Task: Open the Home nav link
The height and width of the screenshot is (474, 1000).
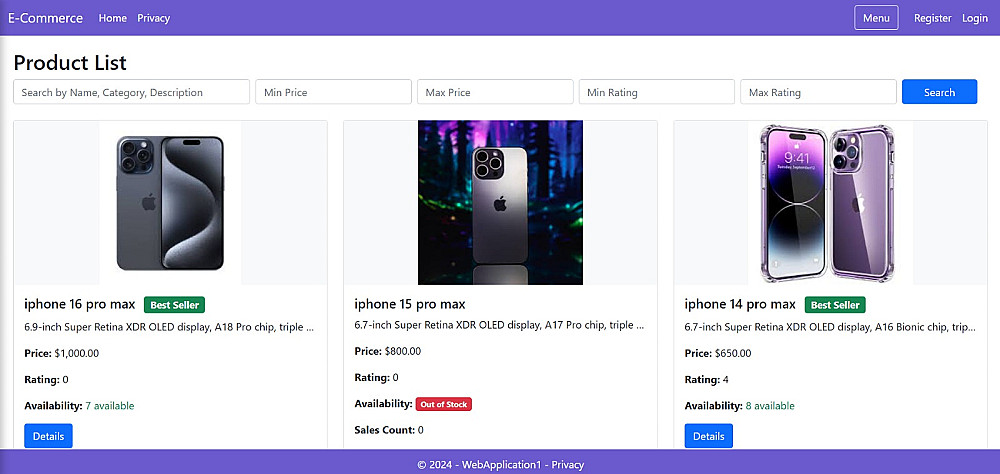Action: pos(113,18)
